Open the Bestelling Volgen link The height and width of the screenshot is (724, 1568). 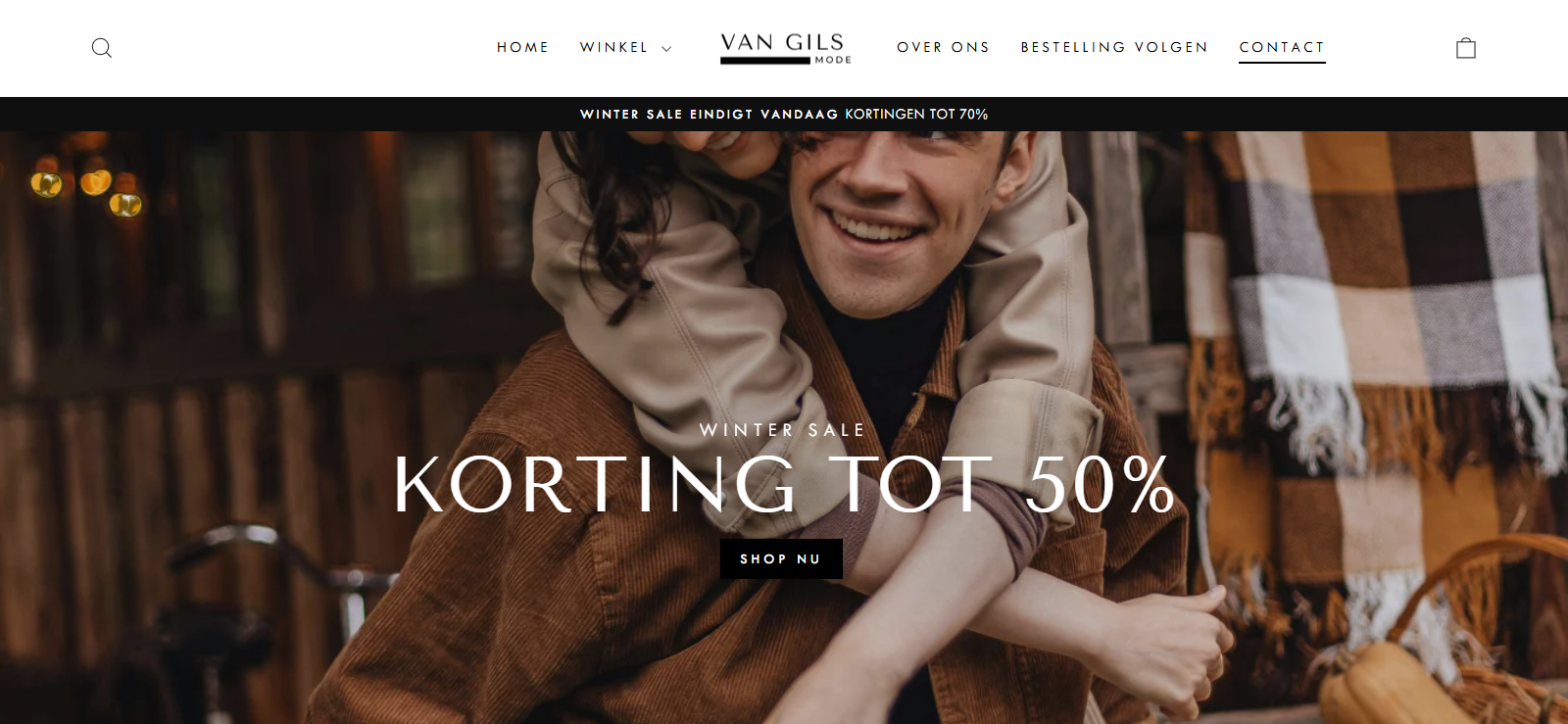pyautogui.click(x=1114, y=47)
